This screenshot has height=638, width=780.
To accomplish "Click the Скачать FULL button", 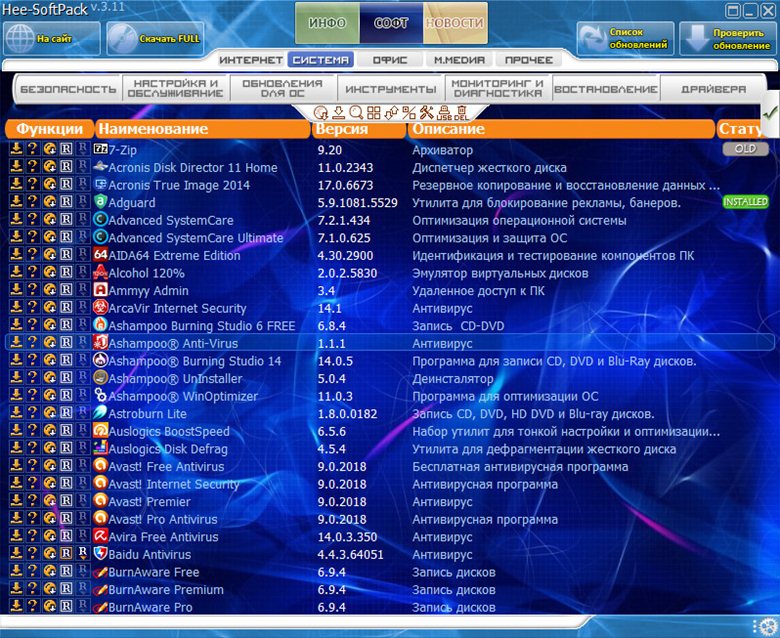I will [x=154, y=39].
